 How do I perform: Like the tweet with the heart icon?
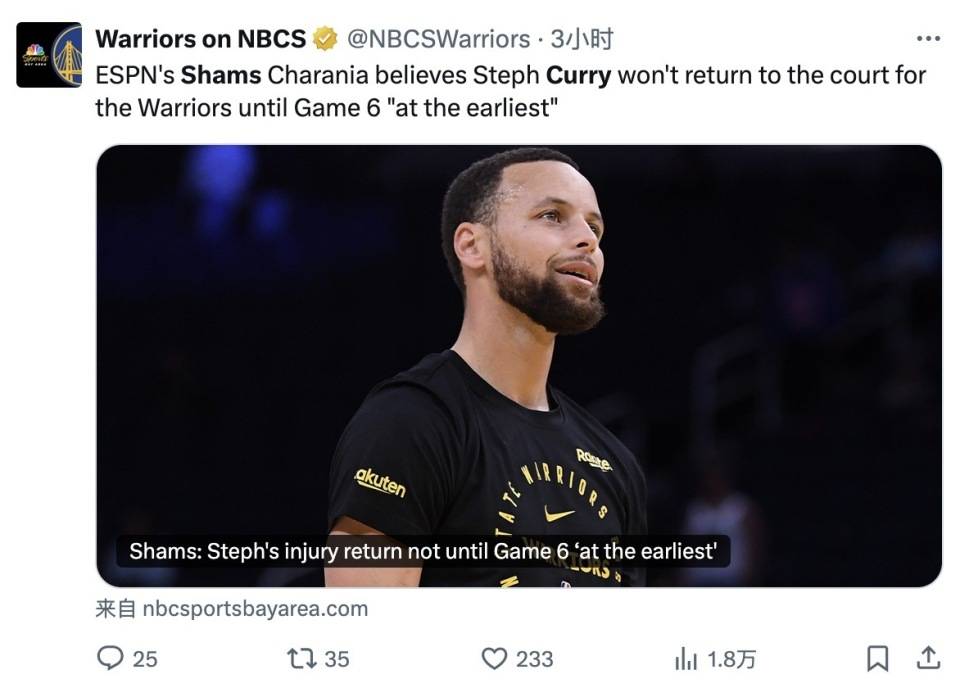(494, 658)
